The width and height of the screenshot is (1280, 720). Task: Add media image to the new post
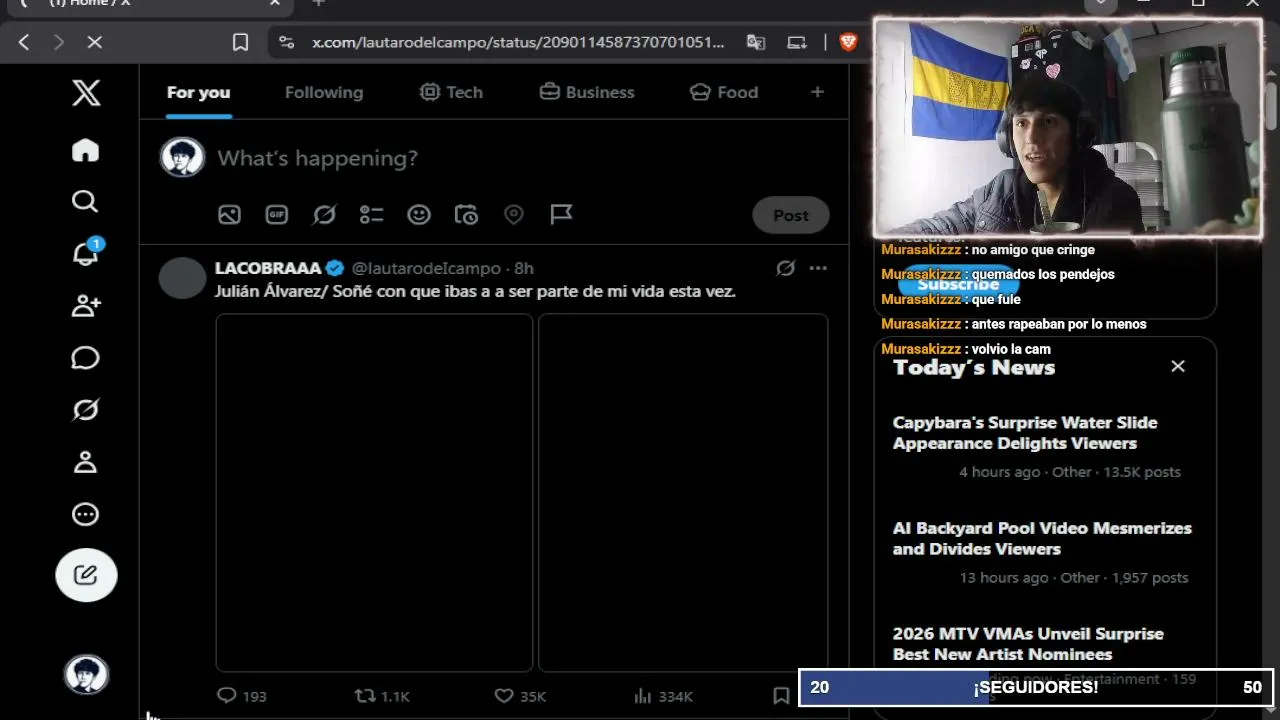coord(229,214)
